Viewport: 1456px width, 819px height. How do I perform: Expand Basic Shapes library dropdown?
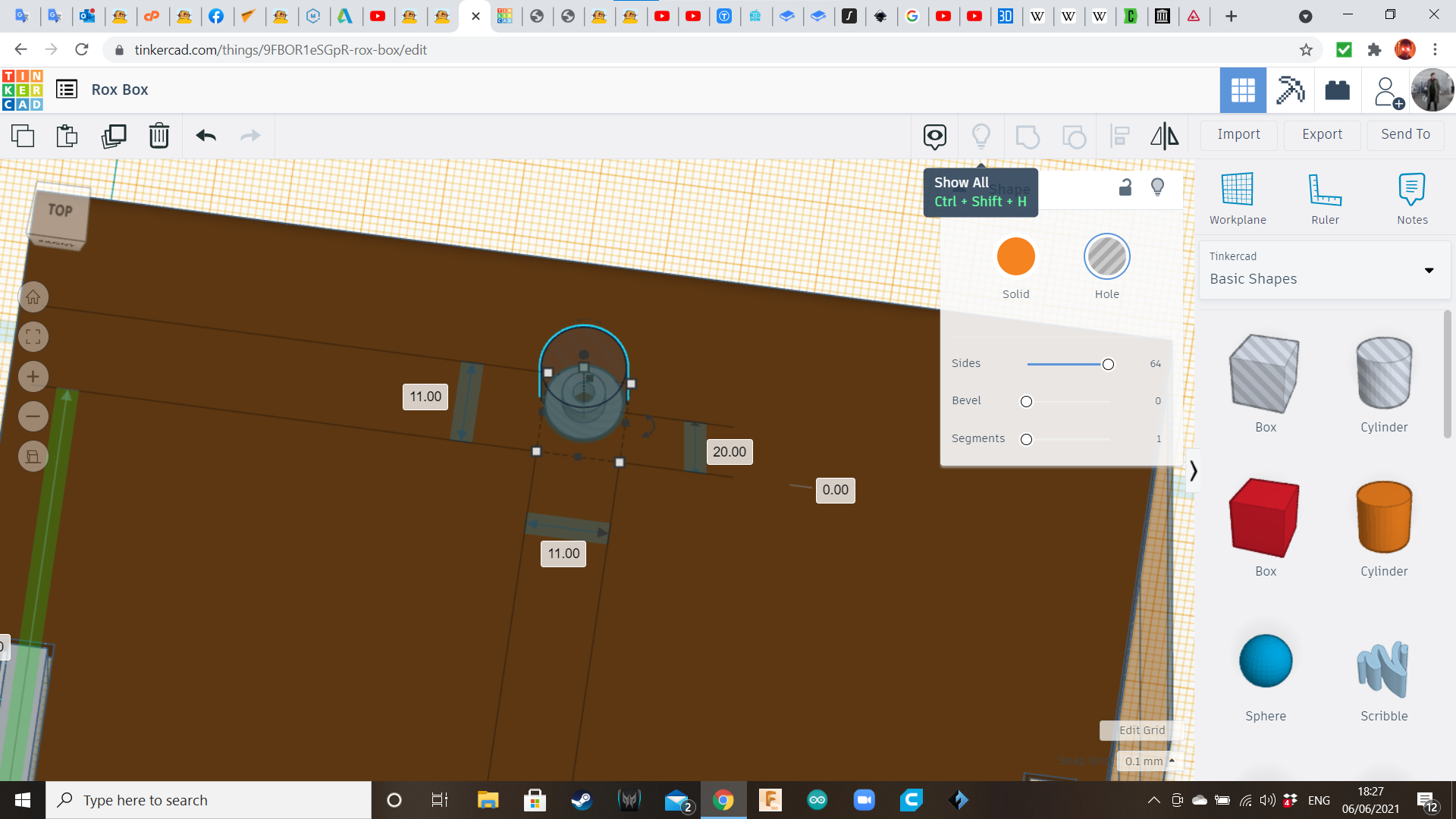tap(1429, 270)
